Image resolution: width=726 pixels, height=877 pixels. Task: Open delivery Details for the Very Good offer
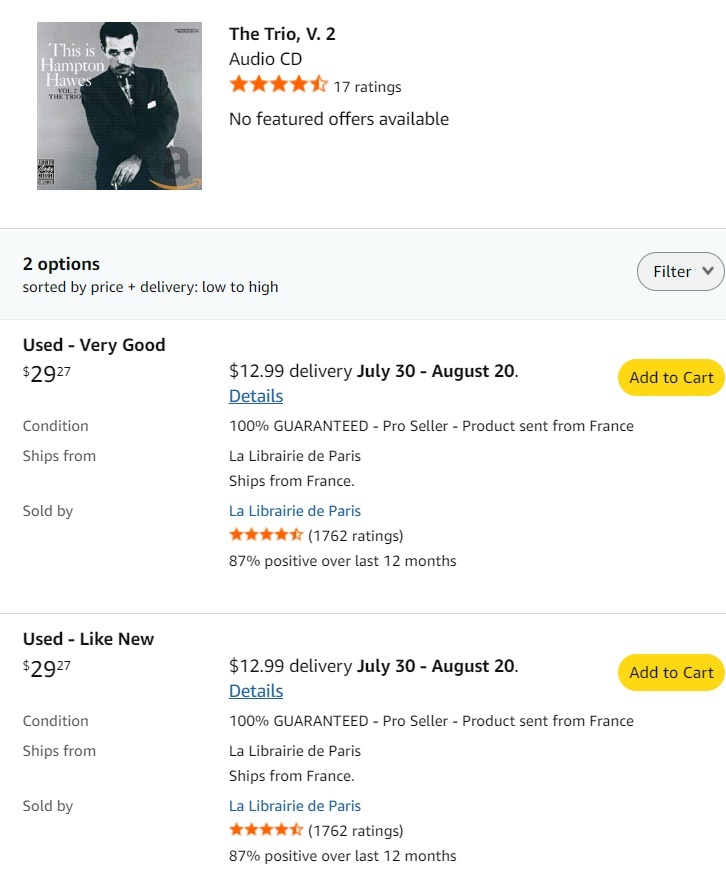(x=256, y=396)
